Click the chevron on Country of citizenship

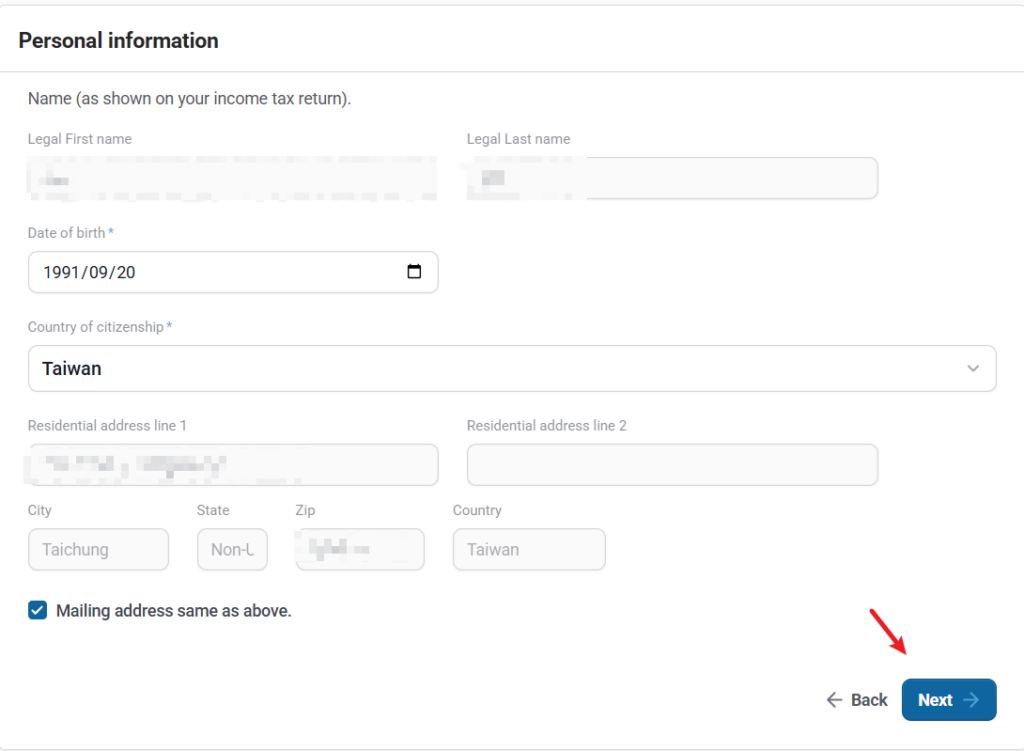click(973, 369)
